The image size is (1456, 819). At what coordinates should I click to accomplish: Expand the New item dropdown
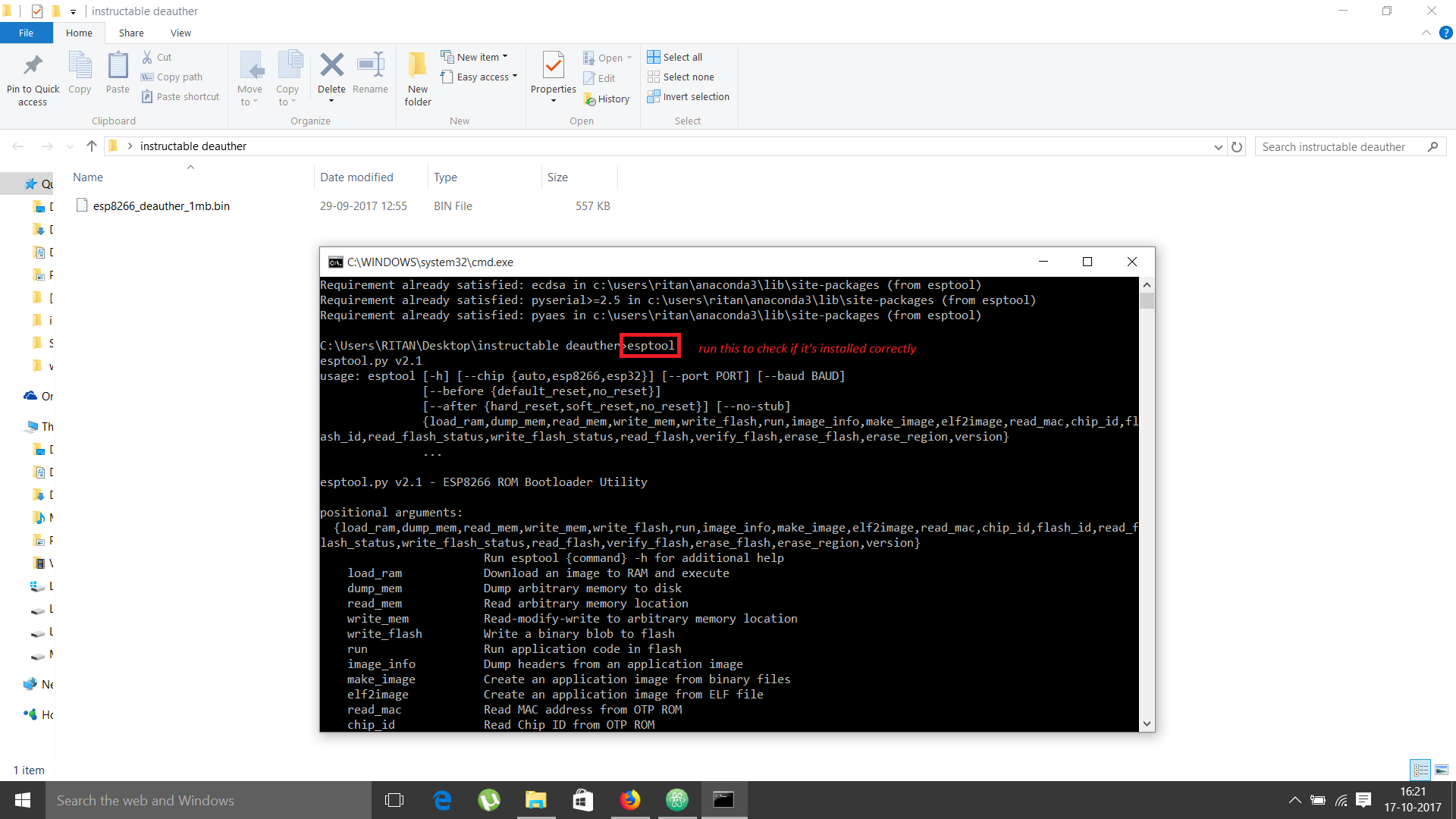(505, 57)
